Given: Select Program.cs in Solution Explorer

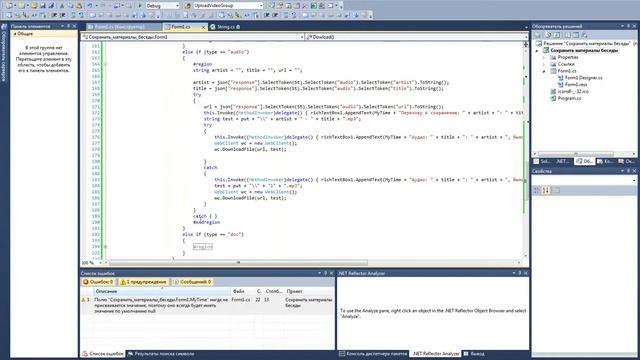Looking at the screenshot, I should tap(566, 98).
